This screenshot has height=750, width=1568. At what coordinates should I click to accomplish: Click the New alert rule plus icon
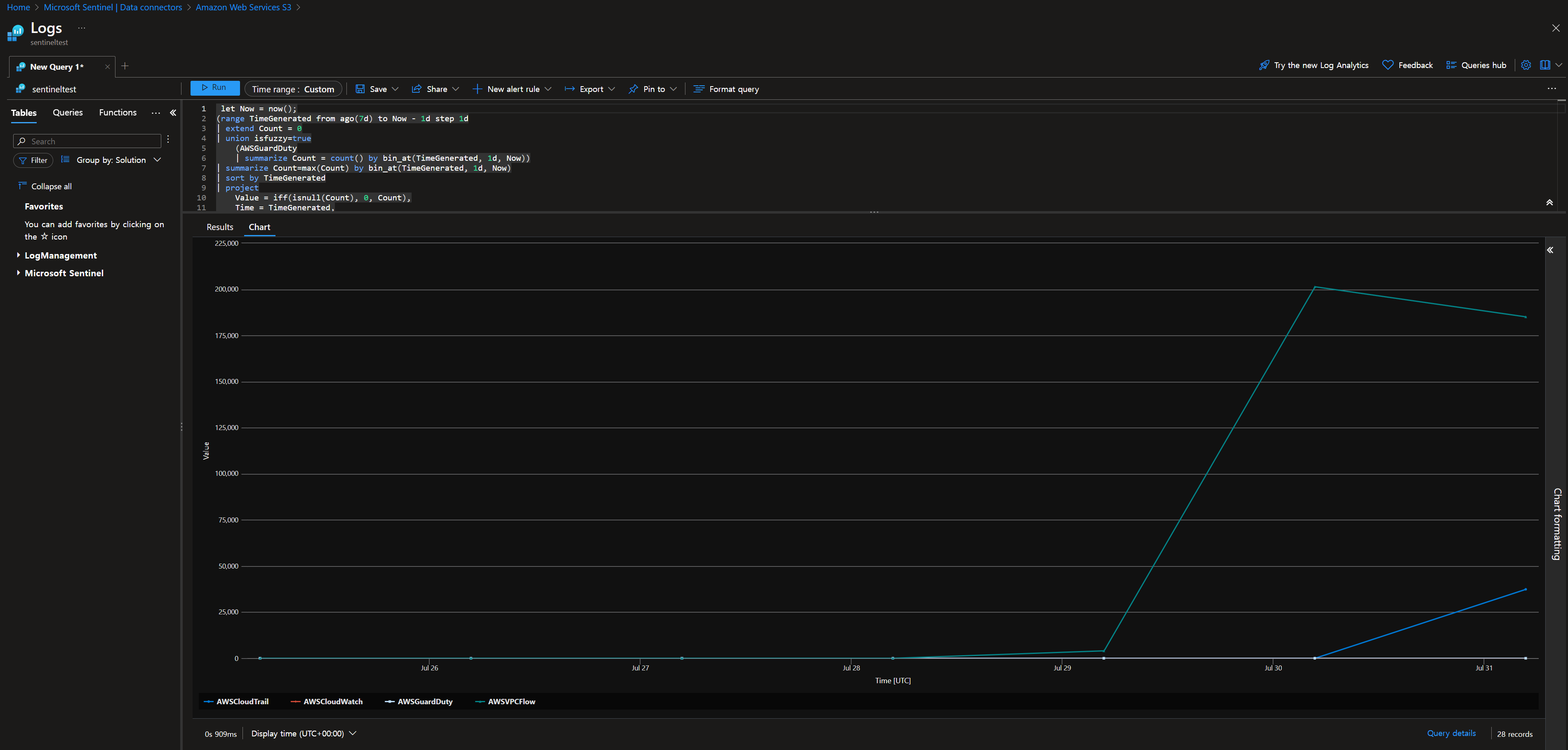click(477, 89)
